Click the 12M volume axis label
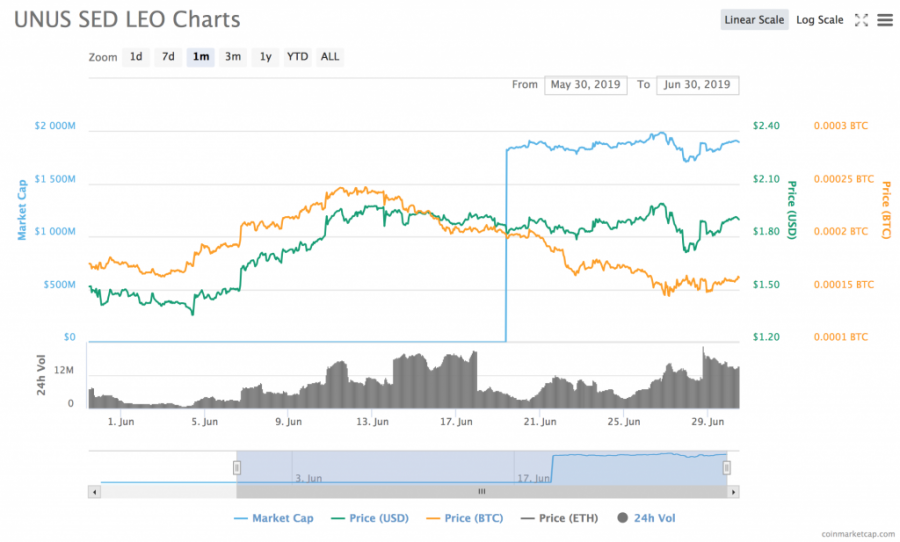 [x=64, y=370]
